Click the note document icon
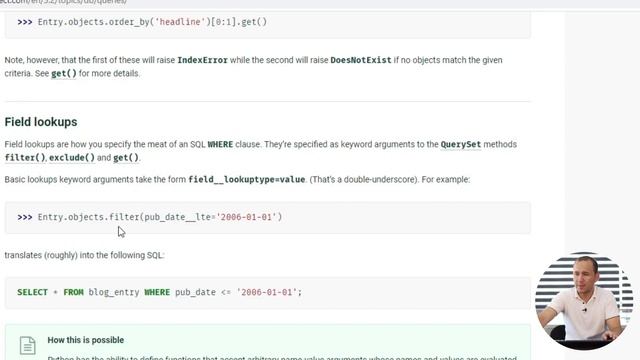 (x=28, y=345)
